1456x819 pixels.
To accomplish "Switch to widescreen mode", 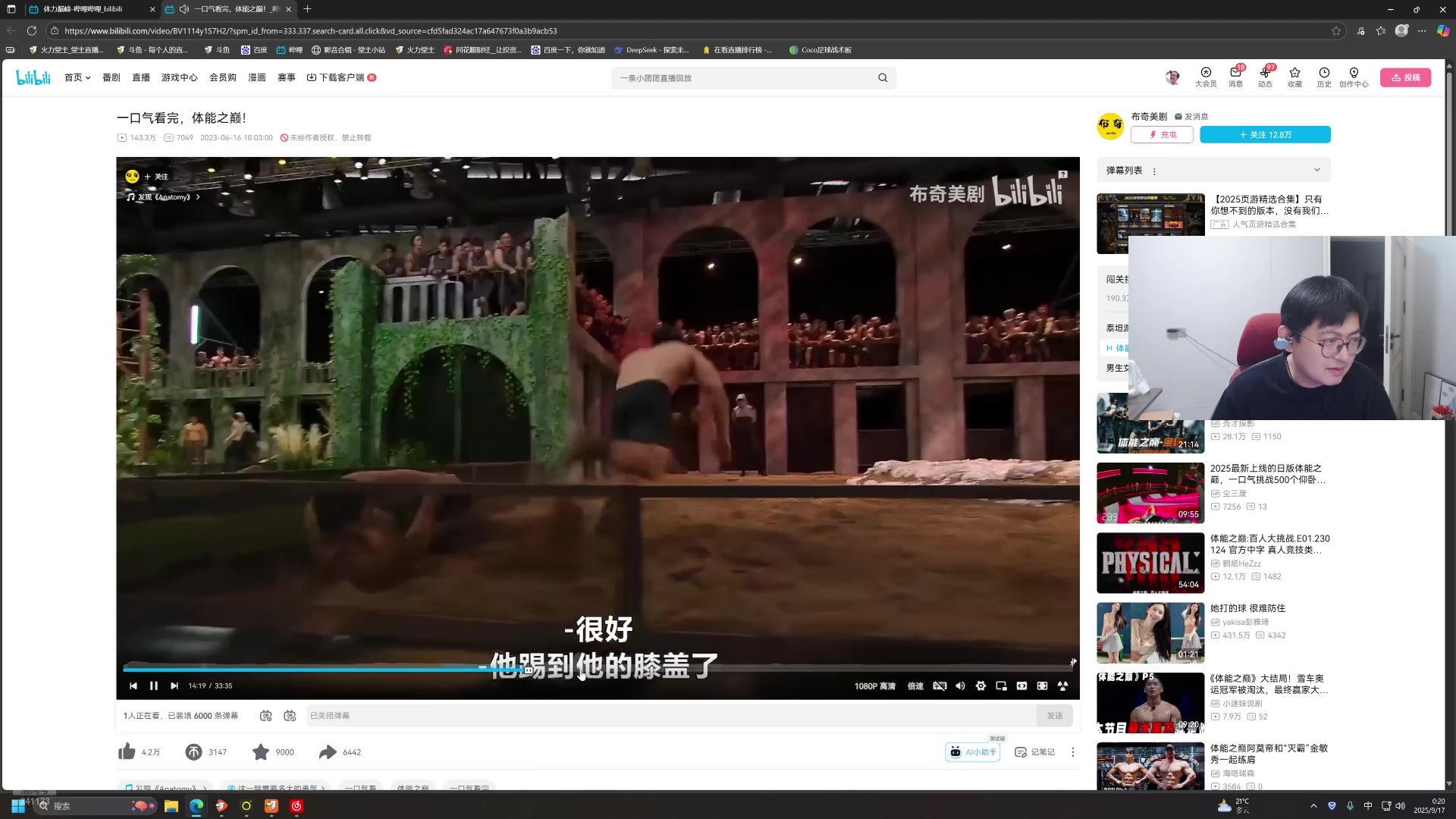I will coord(1021,686).
